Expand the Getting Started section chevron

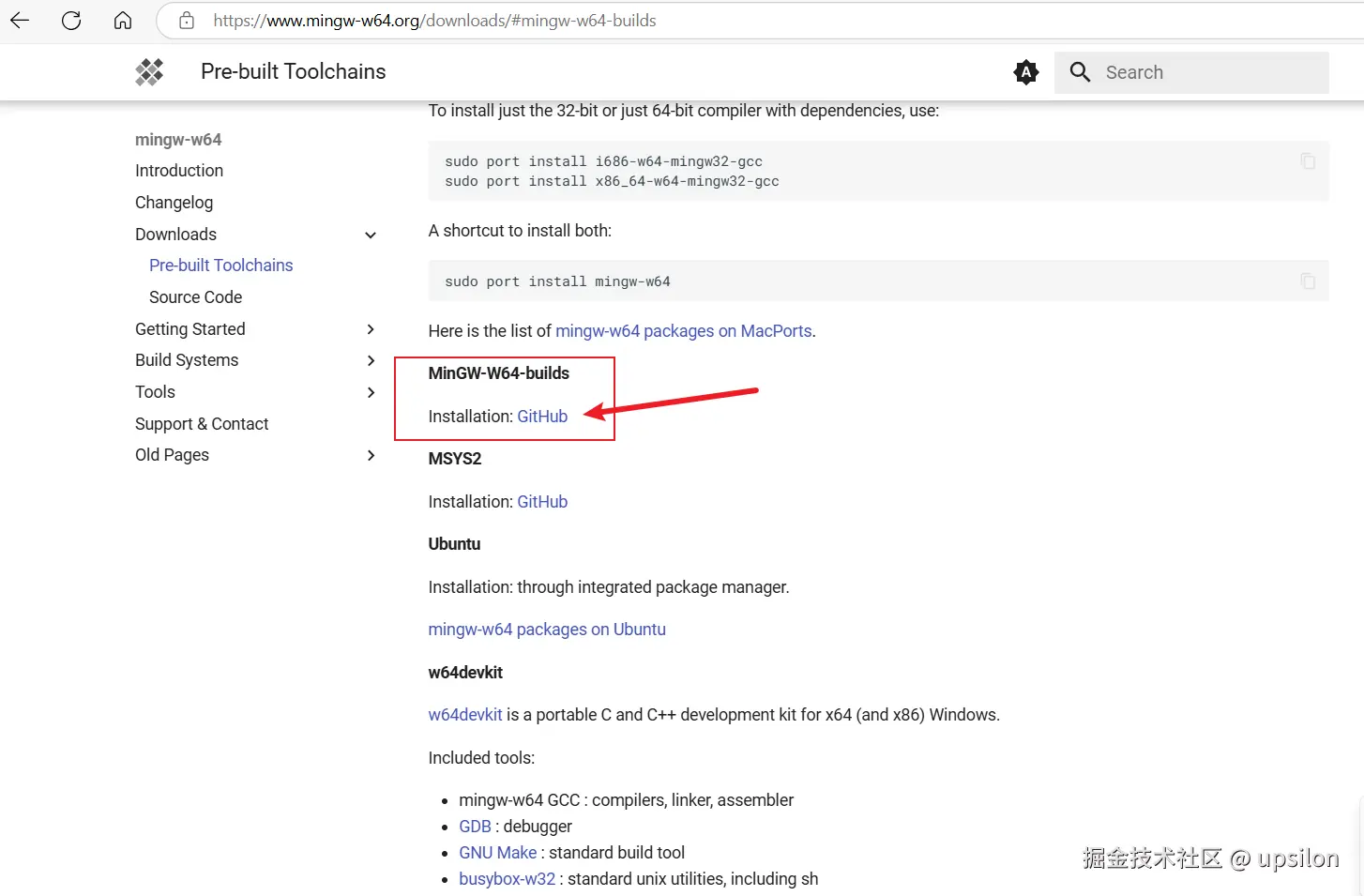click(371, 329)
